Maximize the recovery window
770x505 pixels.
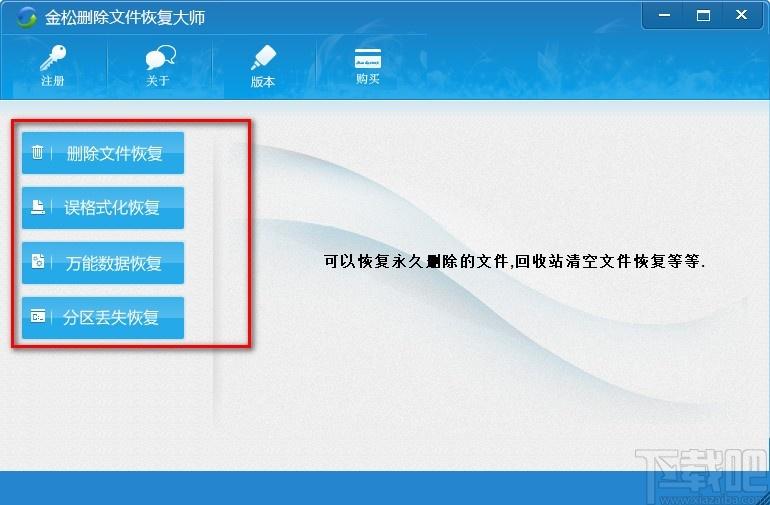pyautogui.click(x=703, y=15)
